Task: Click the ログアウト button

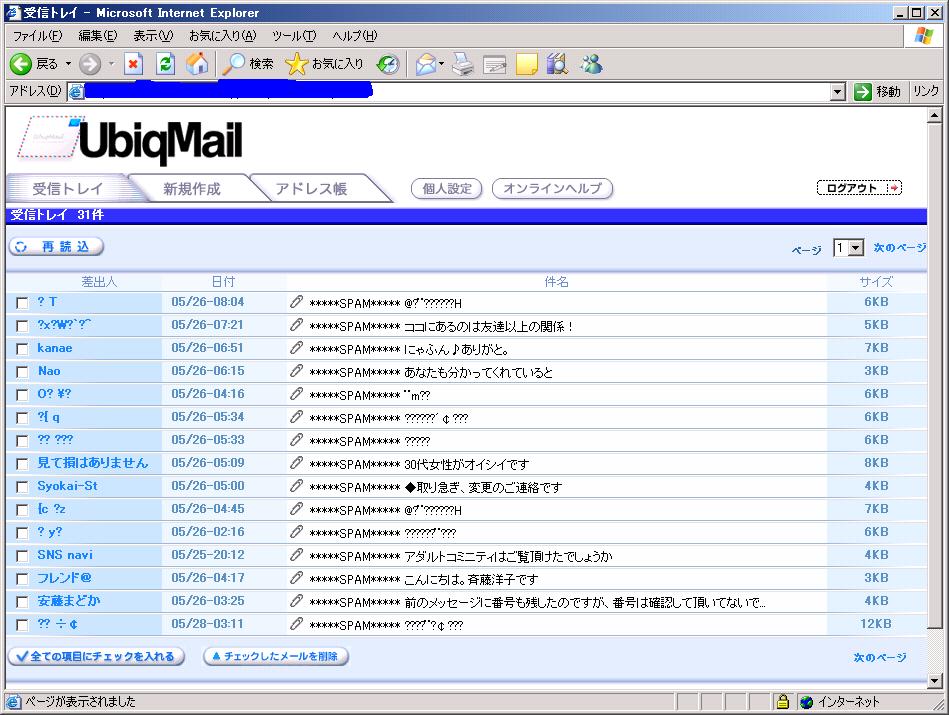Action: click(859, 188)
